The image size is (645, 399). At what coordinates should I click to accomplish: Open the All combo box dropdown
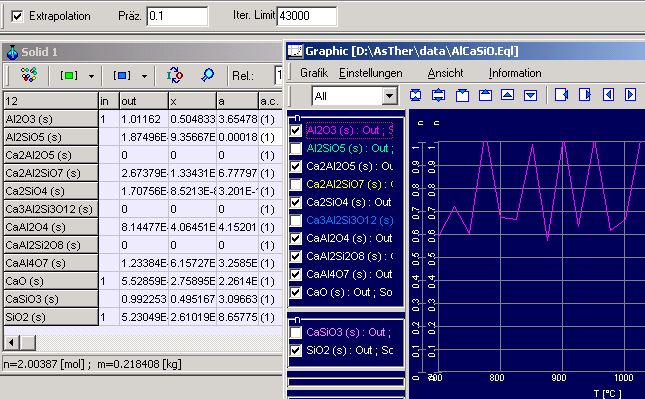[389, 96]
